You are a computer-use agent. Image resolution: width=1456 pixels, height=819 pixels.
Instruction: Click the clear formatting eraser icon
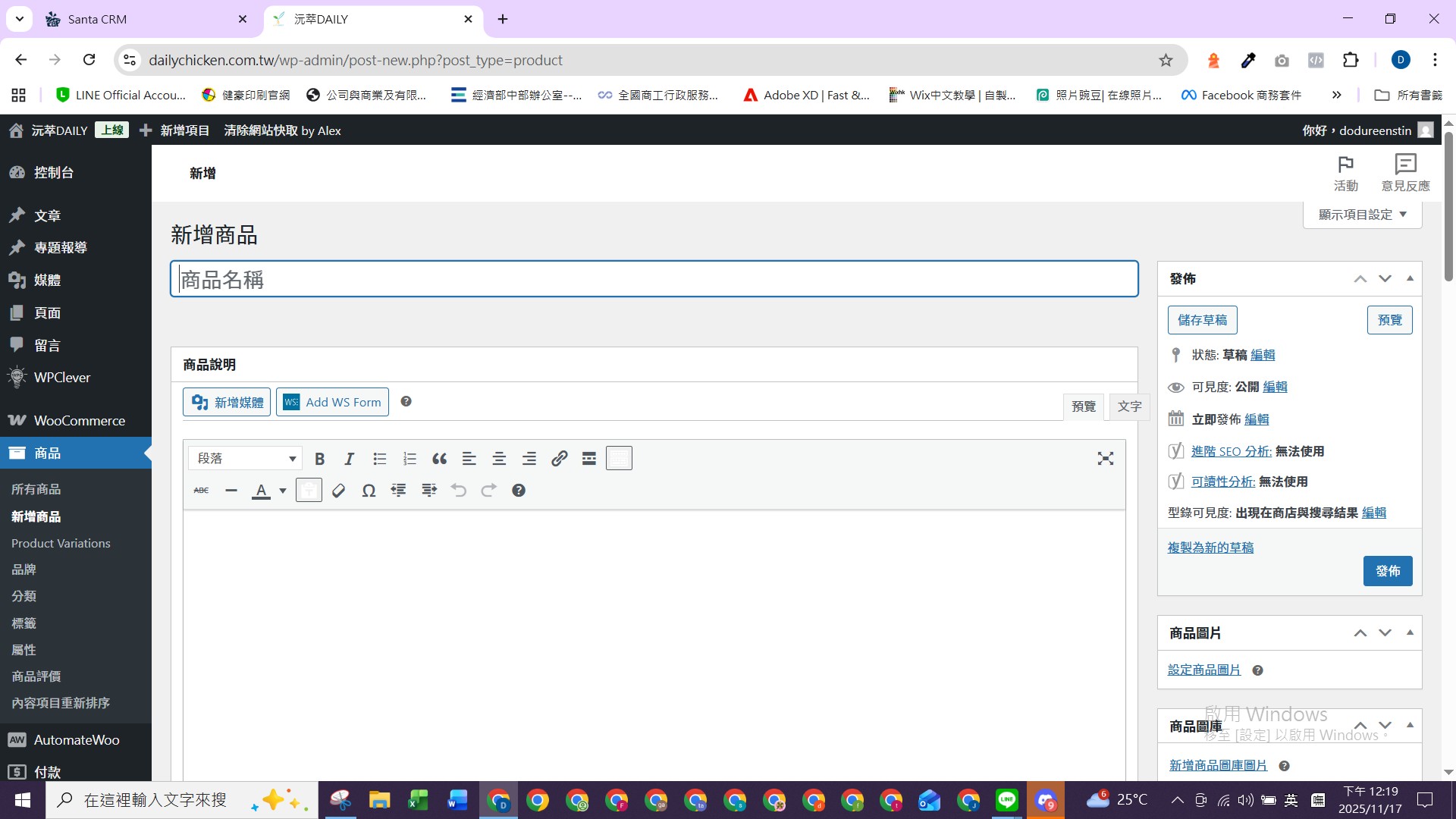pyautogui.click(x=339, y=491)
